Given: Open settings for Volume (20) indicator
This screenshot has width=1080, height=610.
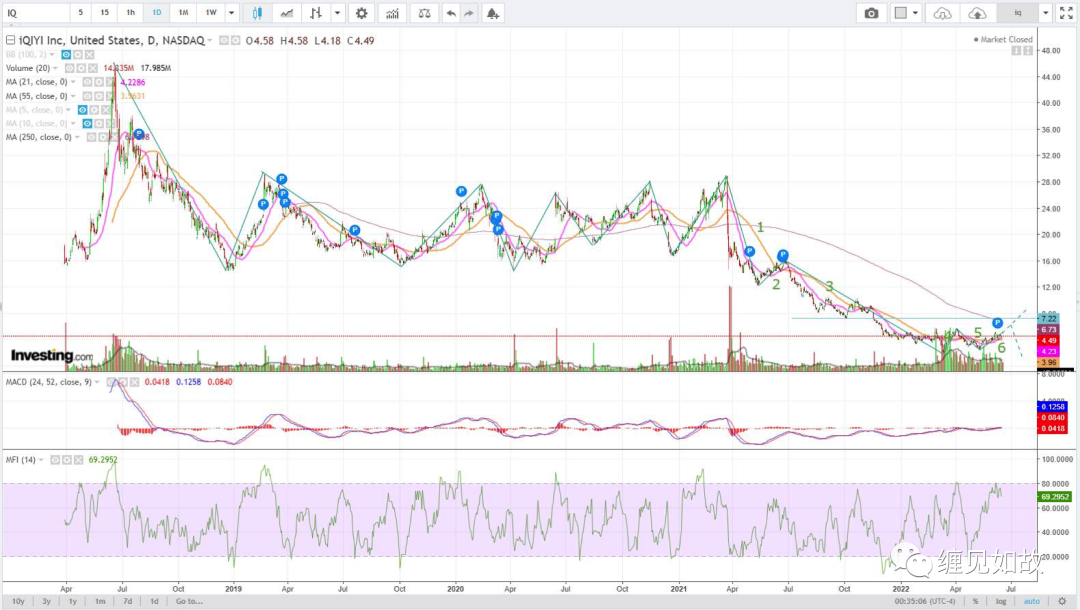Looking at the screenshot, I should (81, 68).
